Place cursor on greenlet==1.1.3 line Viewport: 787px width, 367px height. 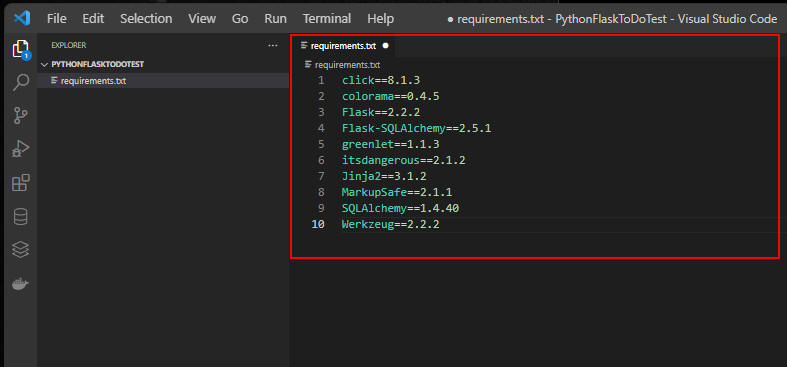(x=390, y=145)
